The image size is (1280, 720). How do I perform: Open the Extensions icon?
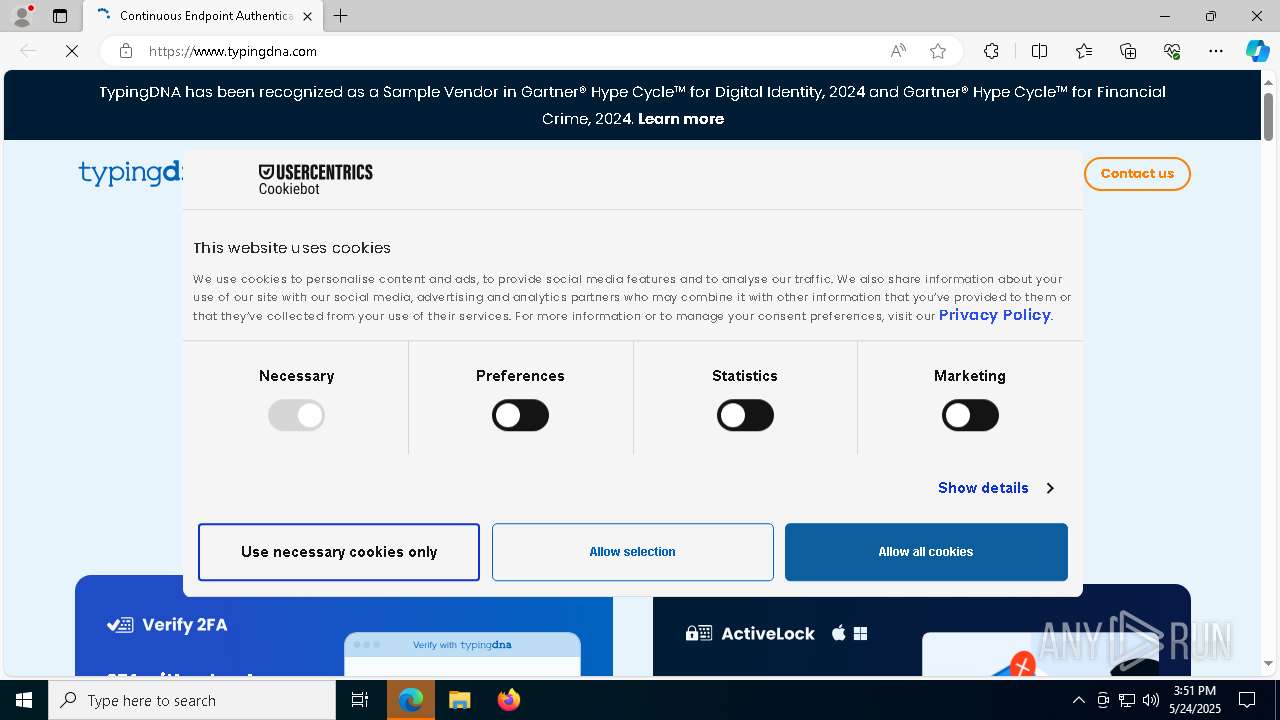point(991,51)
